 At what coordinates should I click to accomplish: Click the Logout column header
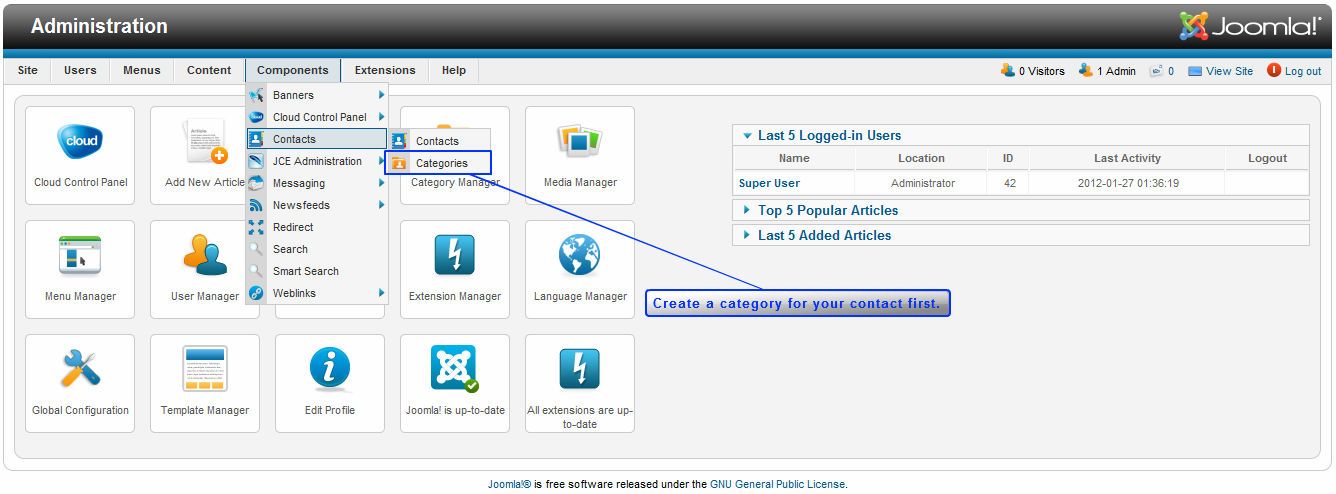1267,158
